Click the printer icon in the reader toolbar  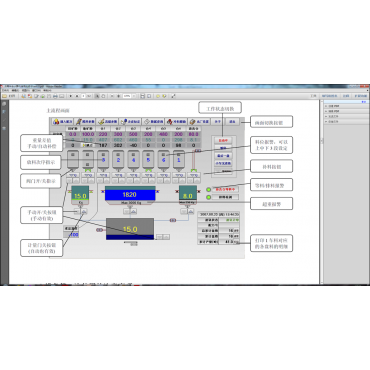click(x=55, y=96)
